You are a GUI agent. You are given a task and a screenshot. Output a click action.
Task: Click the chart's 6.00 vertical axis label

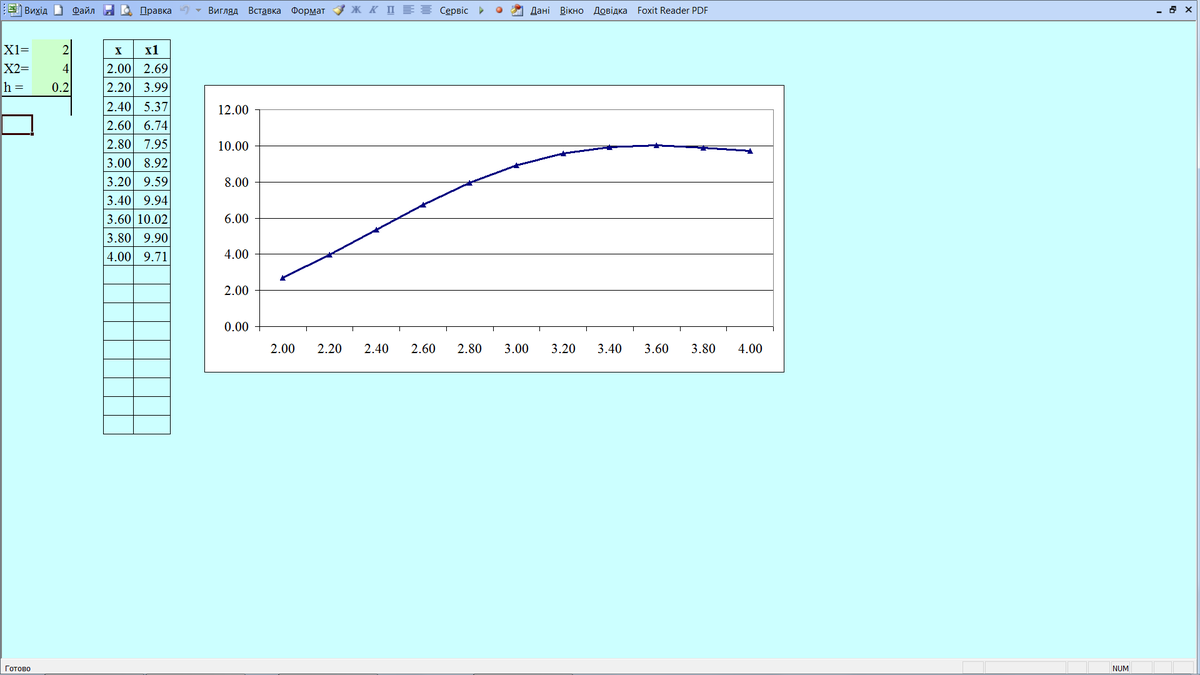(x=236, y=218)
